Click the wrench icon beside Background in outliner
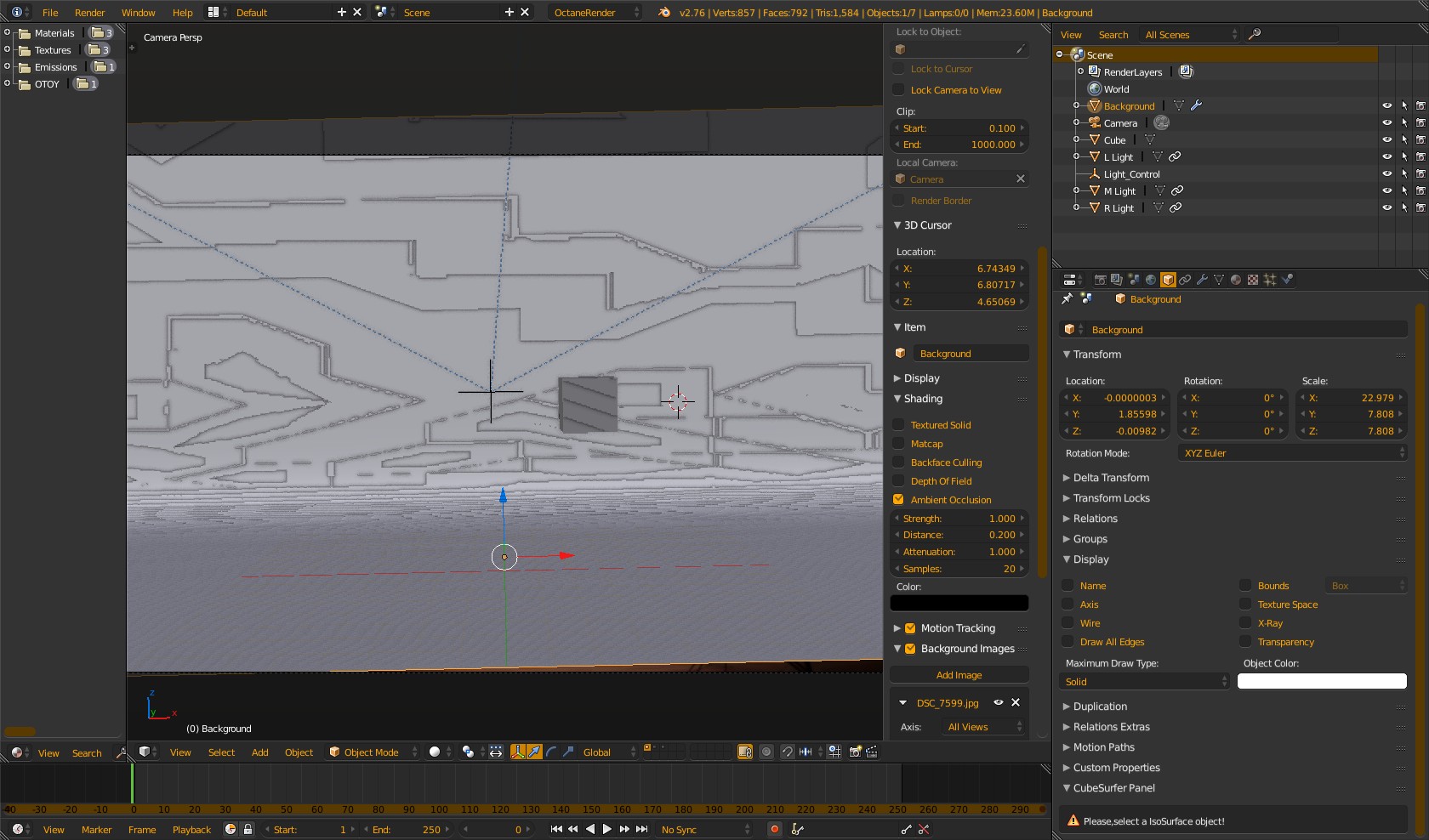Screen dimensions: 1429x840 (1196, 105)
